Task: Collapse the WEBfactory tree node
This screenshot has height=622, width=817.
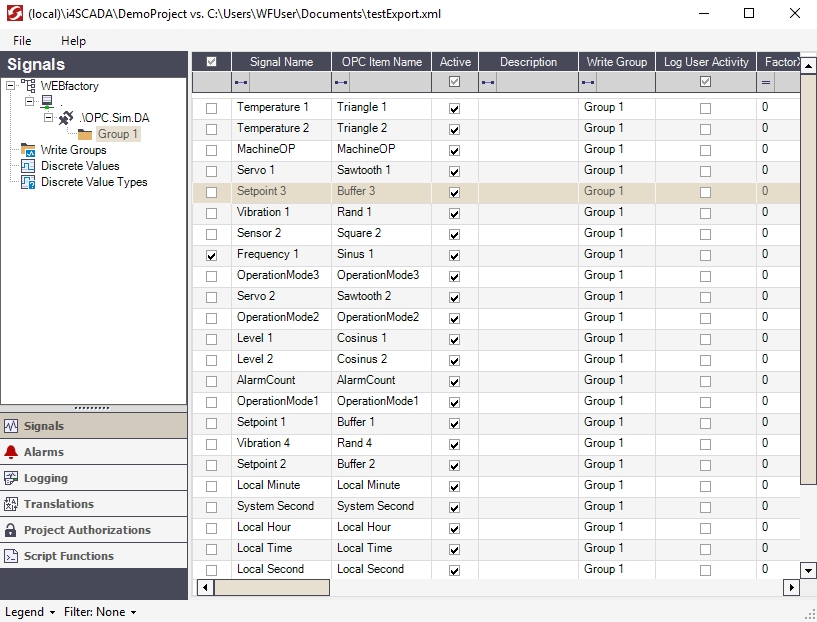Action: pos(10,86)
